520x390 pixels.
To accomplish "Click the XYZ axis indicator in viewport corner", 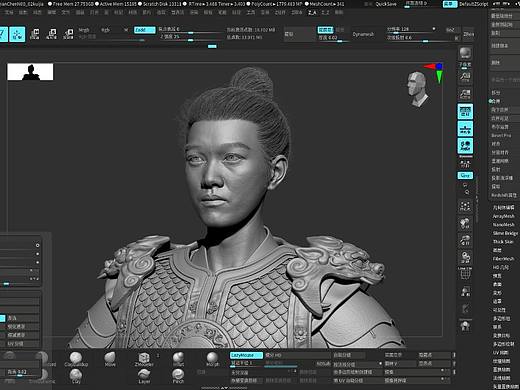I will point(435,73).
